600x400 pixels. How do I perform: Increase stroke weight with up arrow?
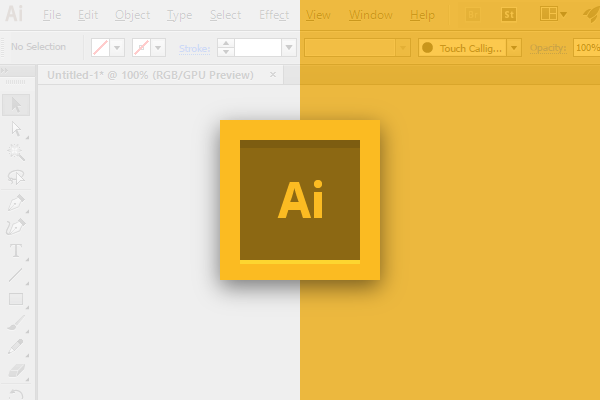point(226,43)
